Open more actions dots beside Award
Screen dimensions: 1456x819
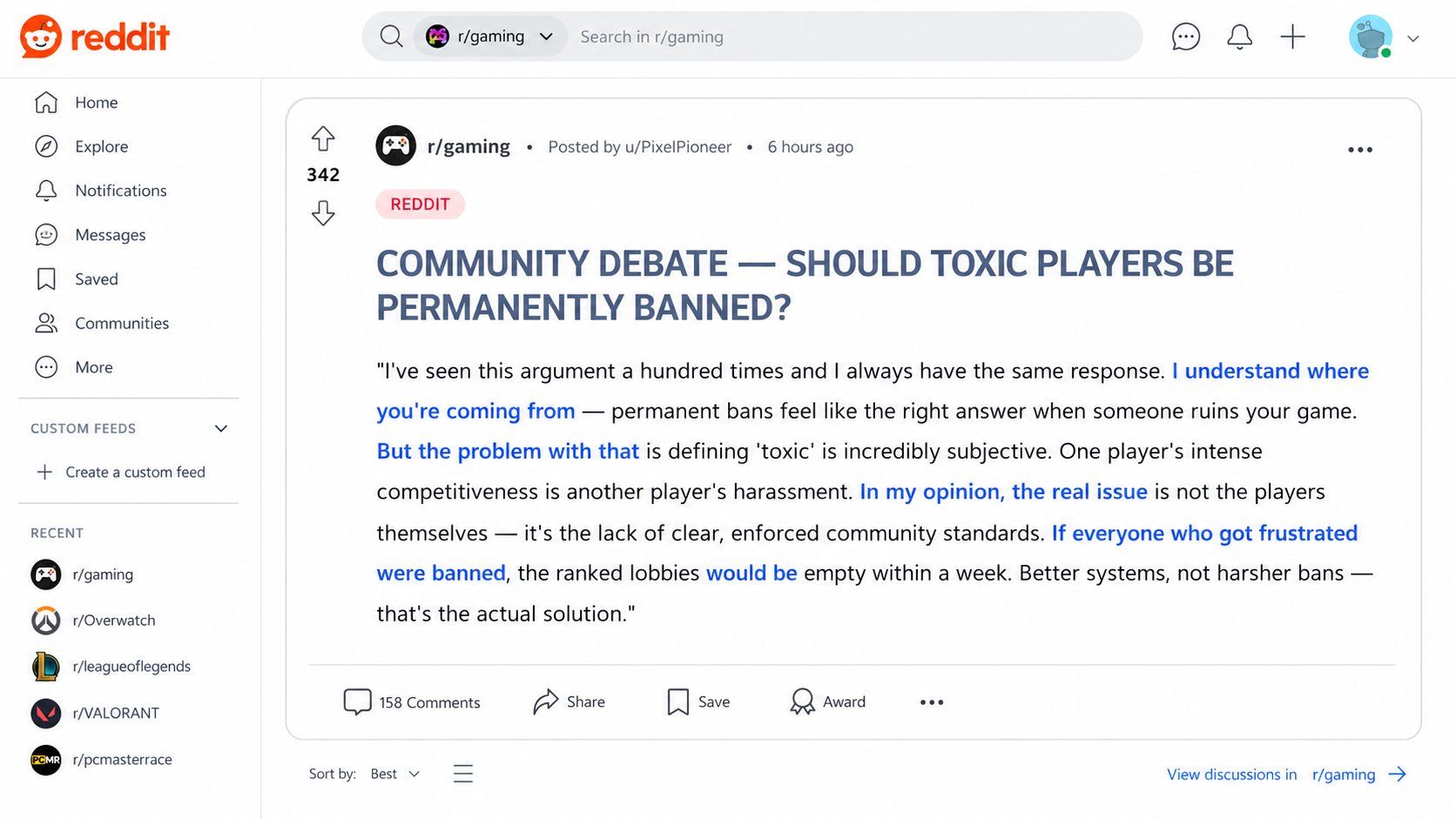coord(932,702)
